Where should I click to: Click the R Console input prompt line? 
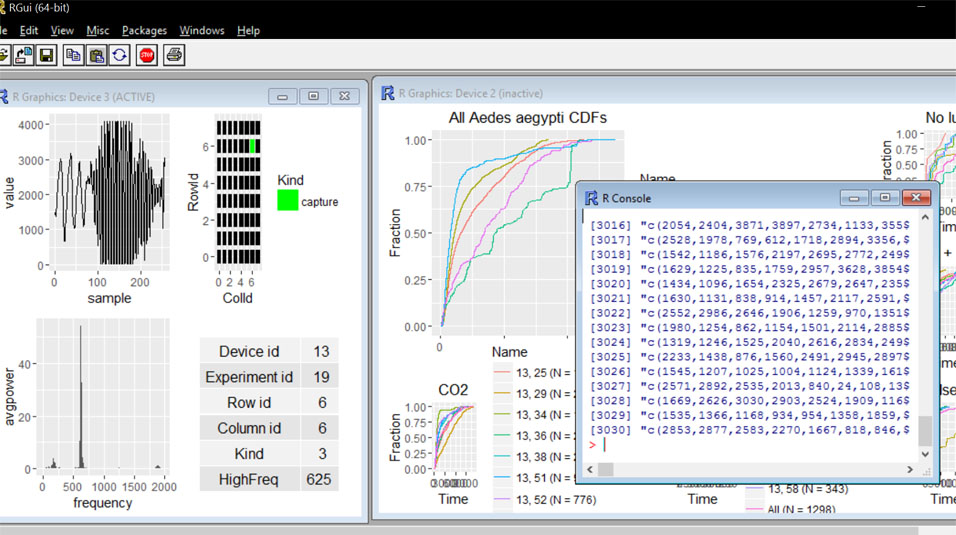point(750,445)
